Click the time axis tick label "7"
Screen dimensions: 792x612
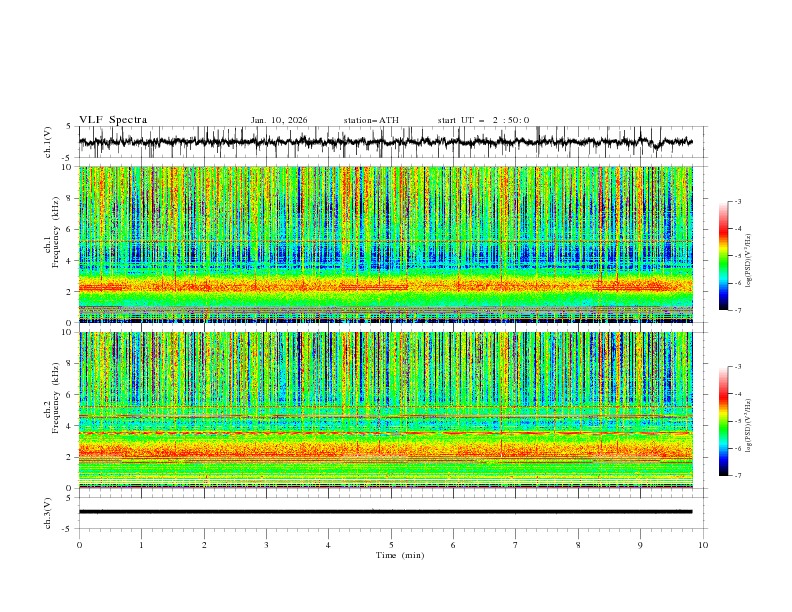tap(516, 545)
